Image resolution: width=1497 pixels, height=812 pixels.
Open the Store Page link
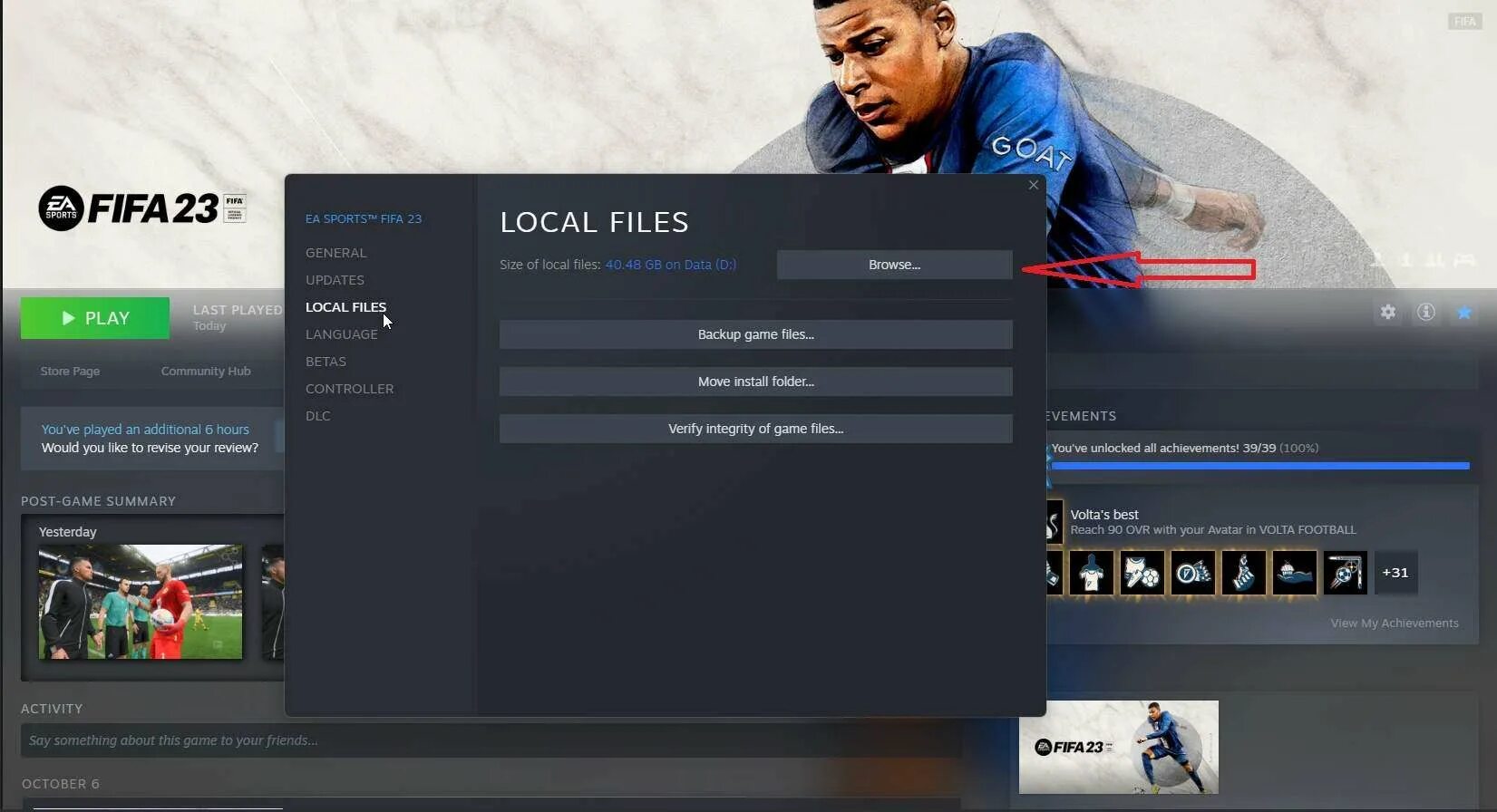pos(70,371)
